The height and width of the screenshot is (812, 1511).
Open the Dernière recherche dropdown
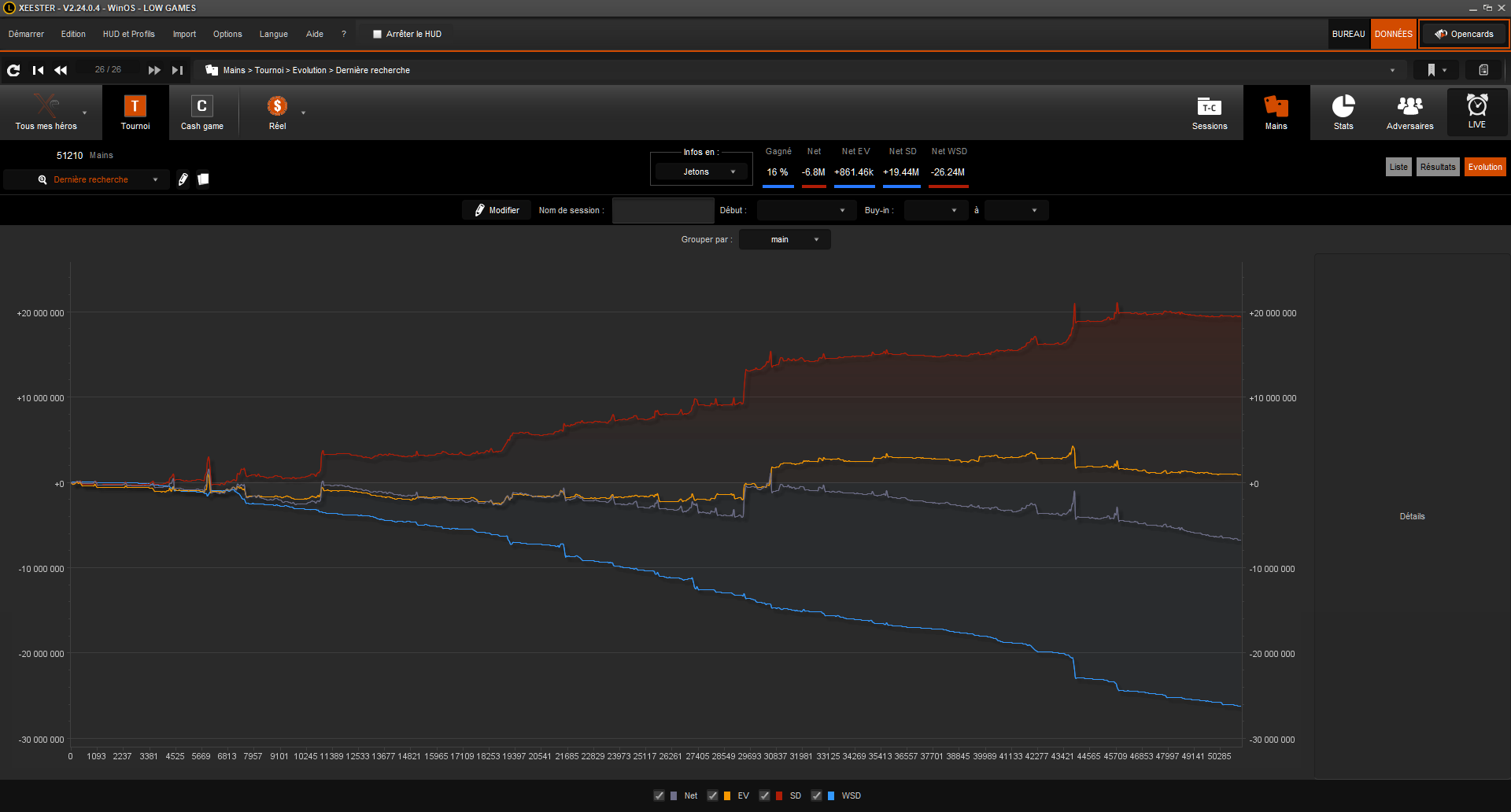87,179
